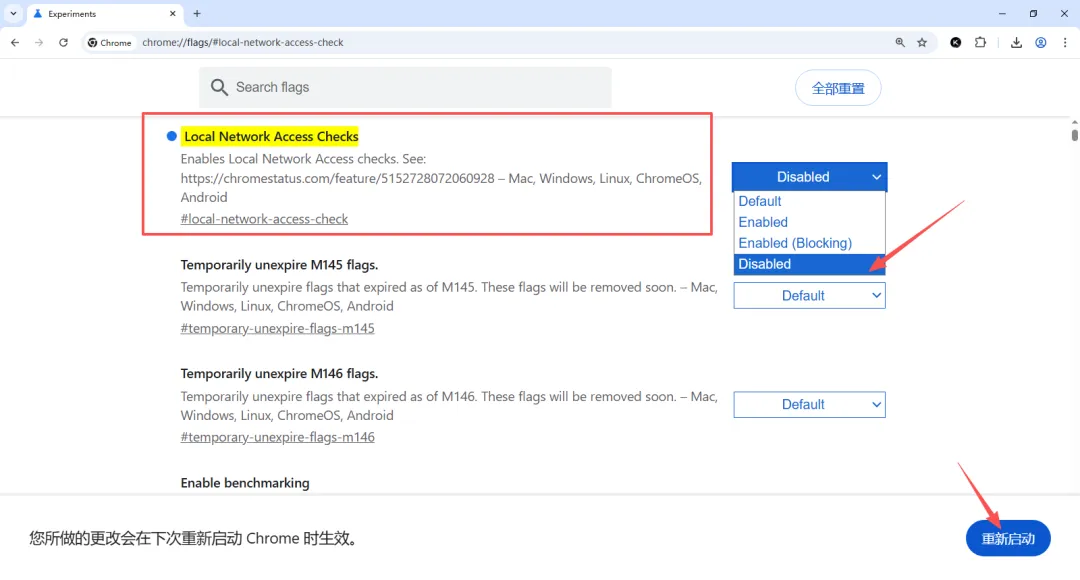Open a new tab with plus button
This screenshot has width=1080, height=580.
click(x=197, y=14)
